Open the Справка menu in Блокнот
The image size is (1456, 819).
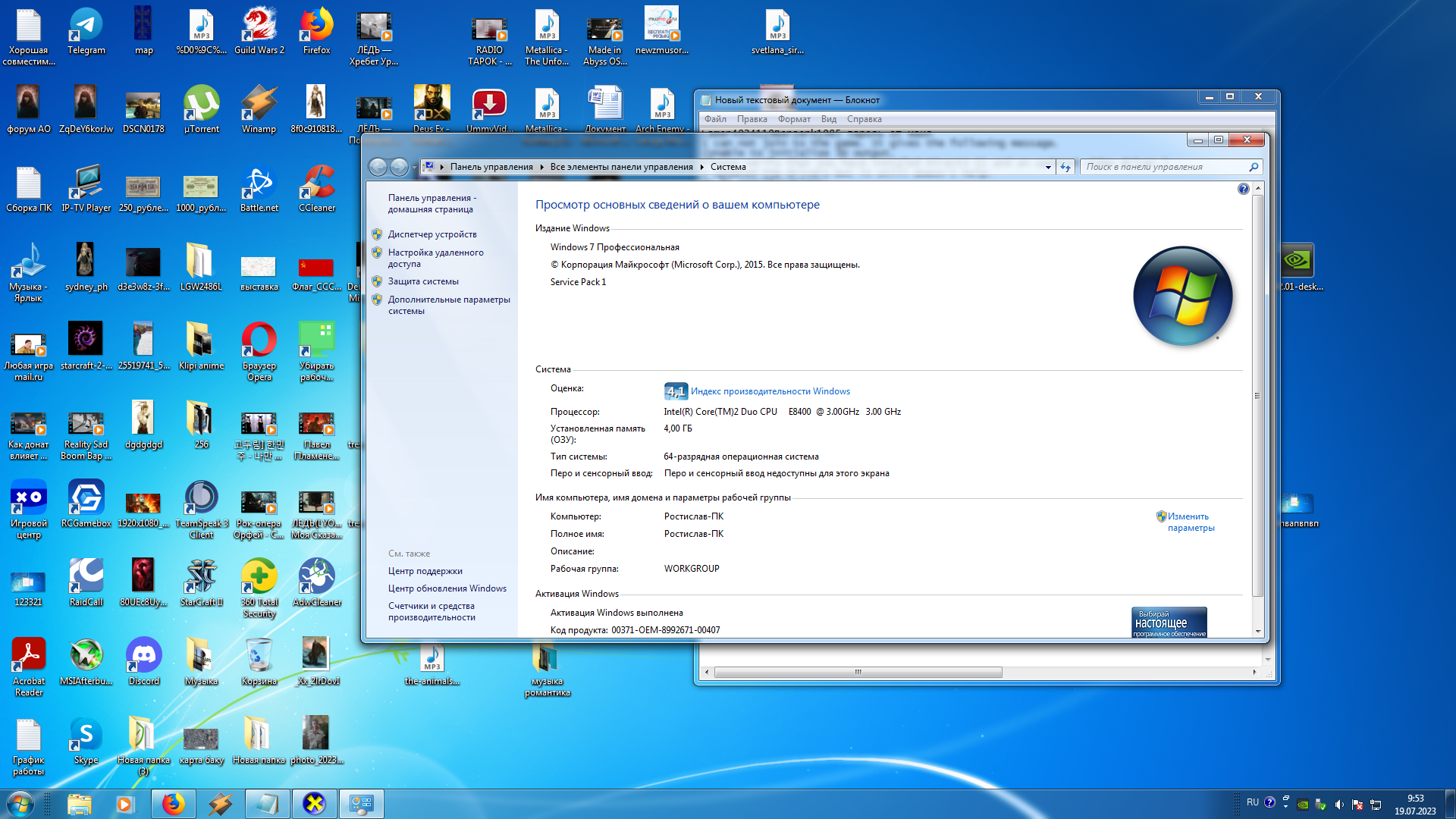tap(864, 119)
